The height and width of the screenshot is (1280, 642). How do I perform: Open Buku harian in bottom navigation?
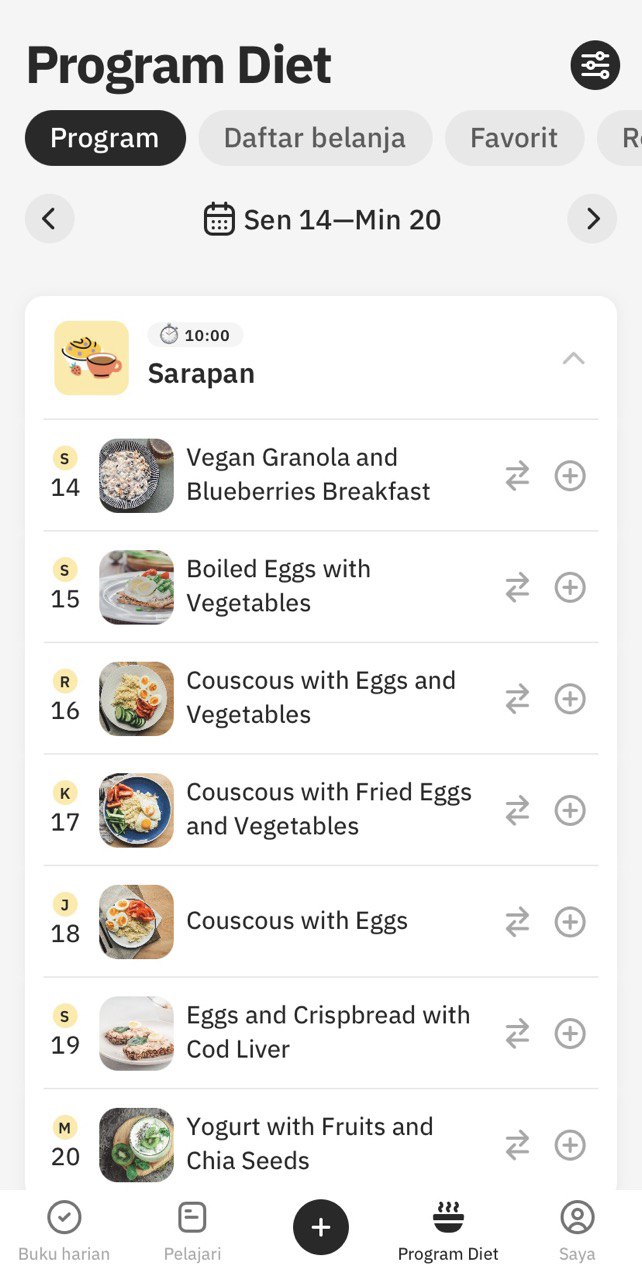click(64, 1231)
